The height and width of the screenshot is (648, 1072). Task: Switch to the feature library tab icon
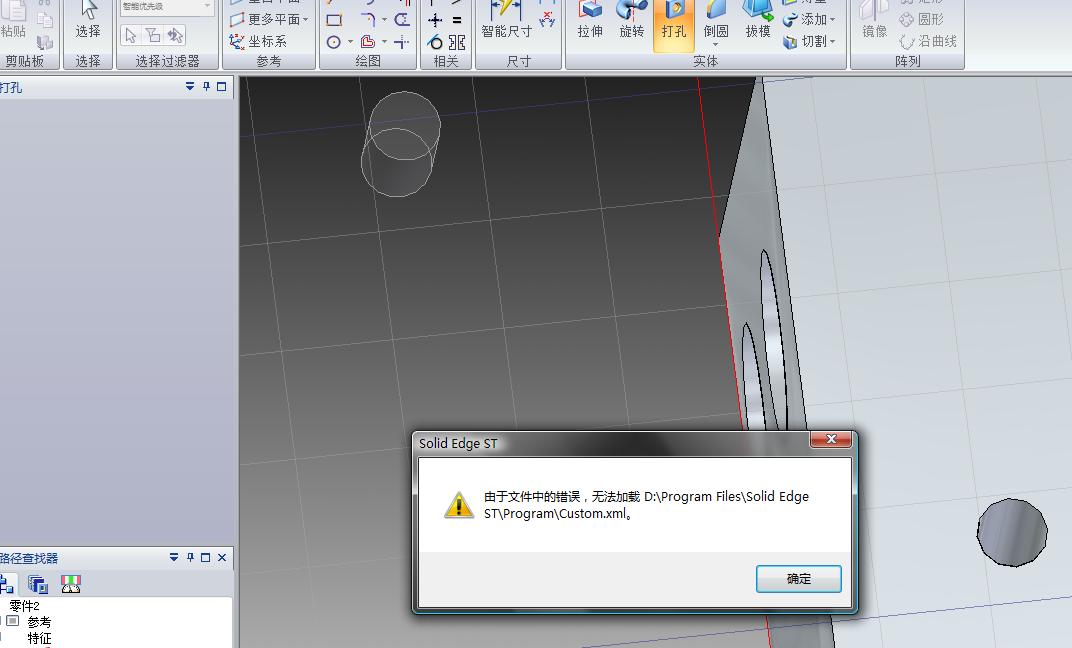click(x=38, y=584)
